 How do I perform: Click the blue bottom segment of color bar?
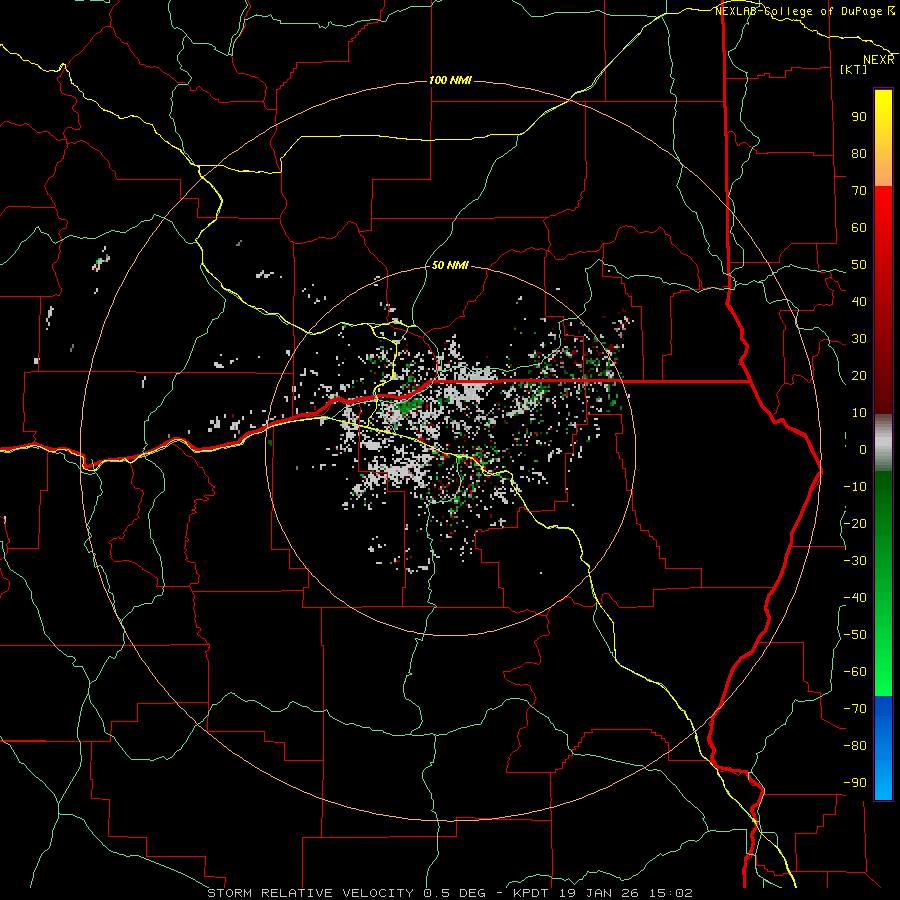883,748
